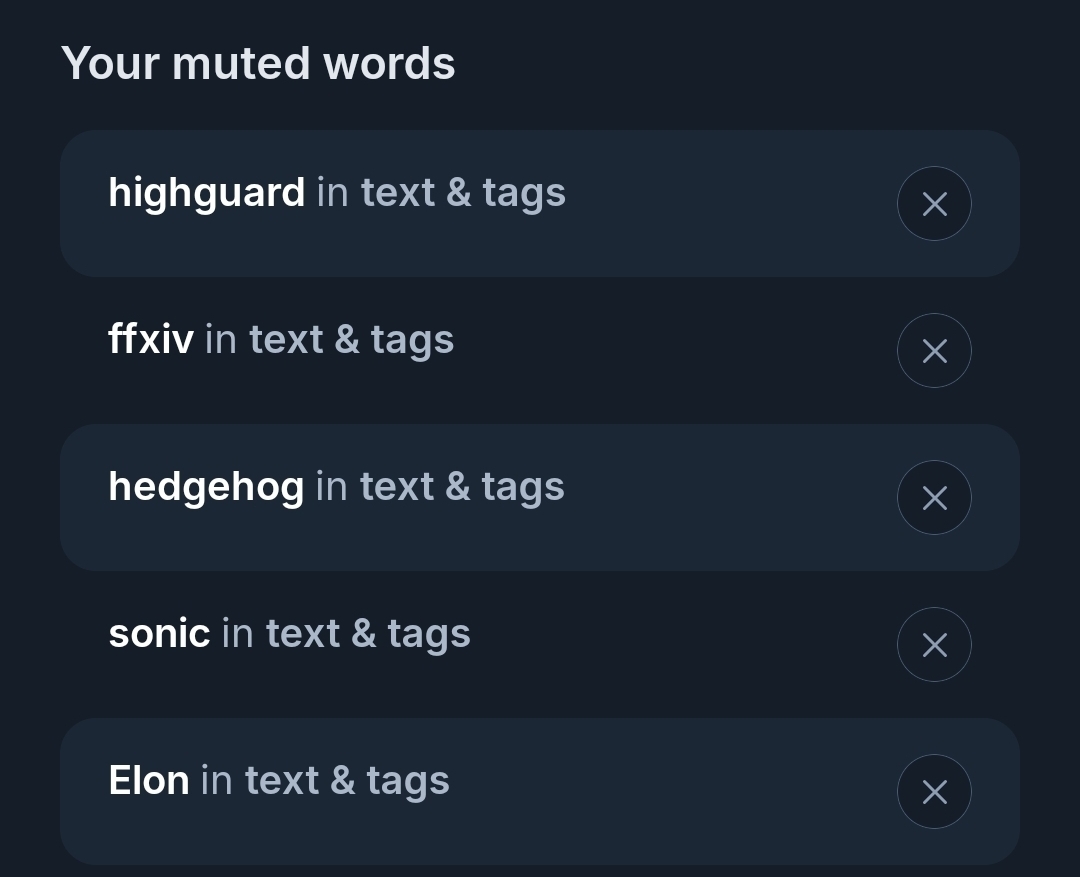Click the Your muted words heading
1080x877 pixels.
tap(258, 64)
